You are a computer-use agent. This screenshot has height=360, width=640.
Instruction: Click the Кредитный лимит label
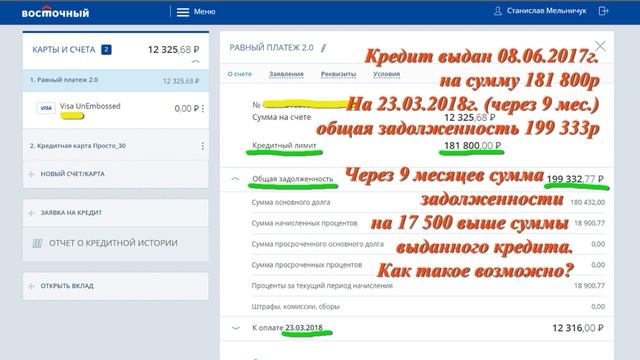[x=284, y=145]
